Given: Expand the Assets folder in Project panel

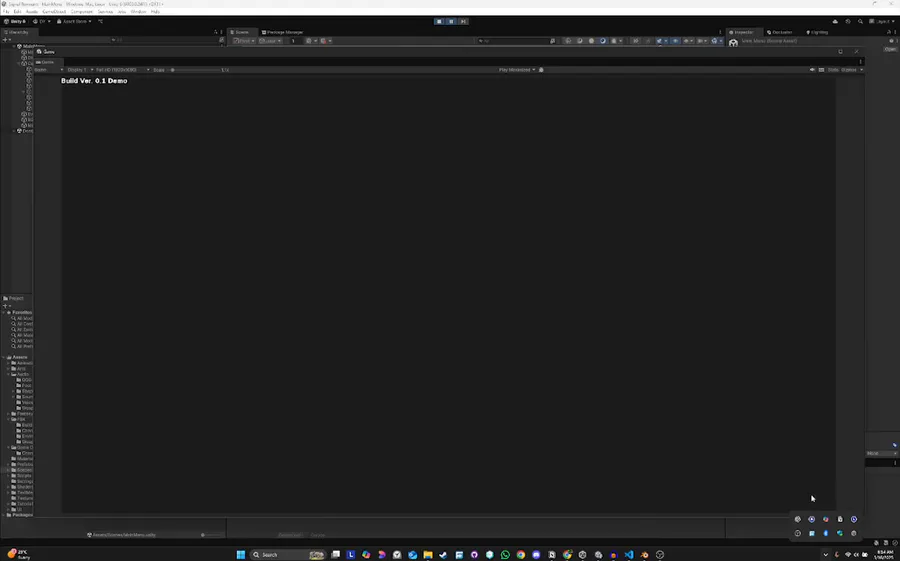Looking at the screenshot, I should 4,357.
